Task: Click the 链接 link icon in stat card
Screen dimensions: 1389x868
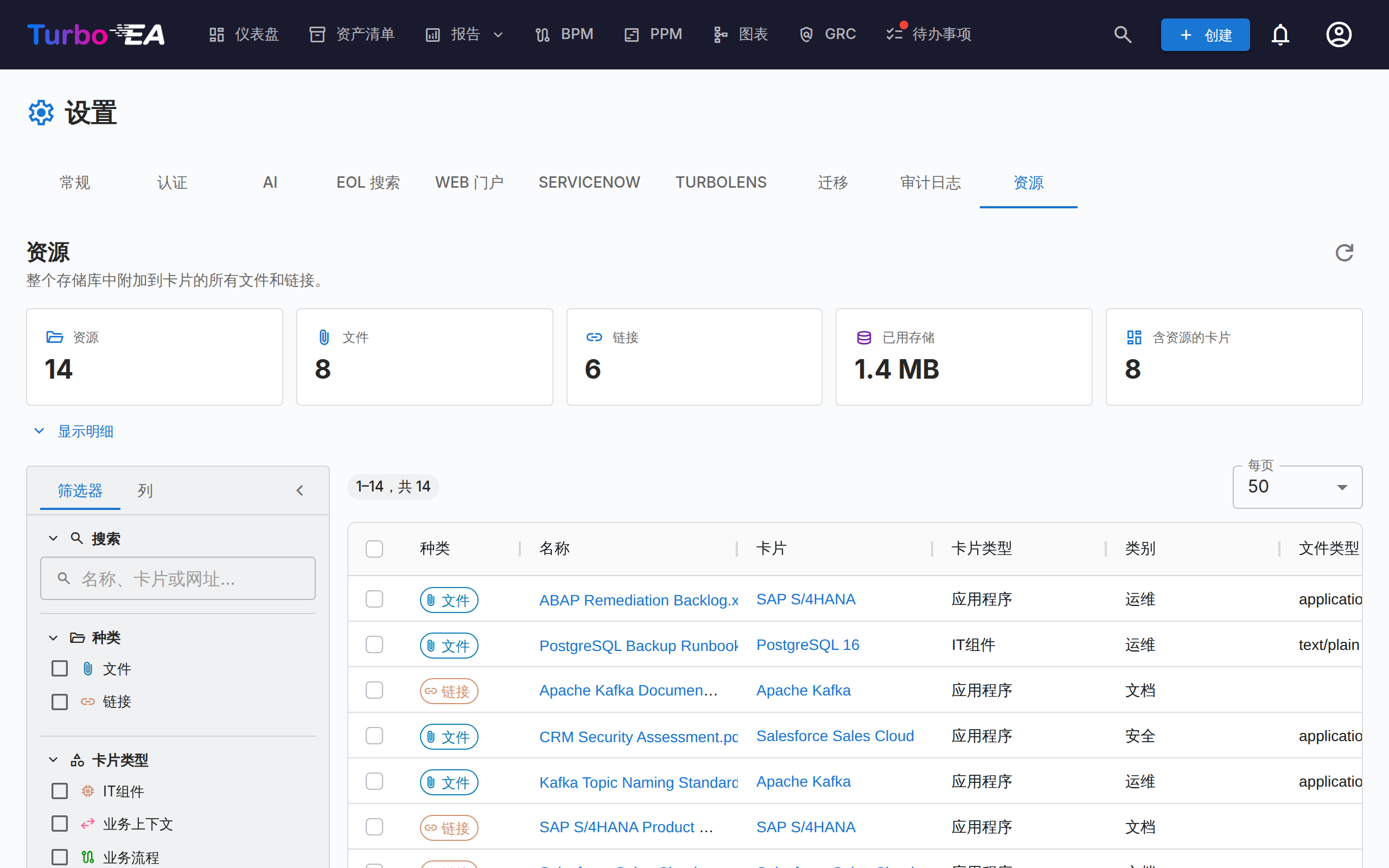Action: click(594, 337)
